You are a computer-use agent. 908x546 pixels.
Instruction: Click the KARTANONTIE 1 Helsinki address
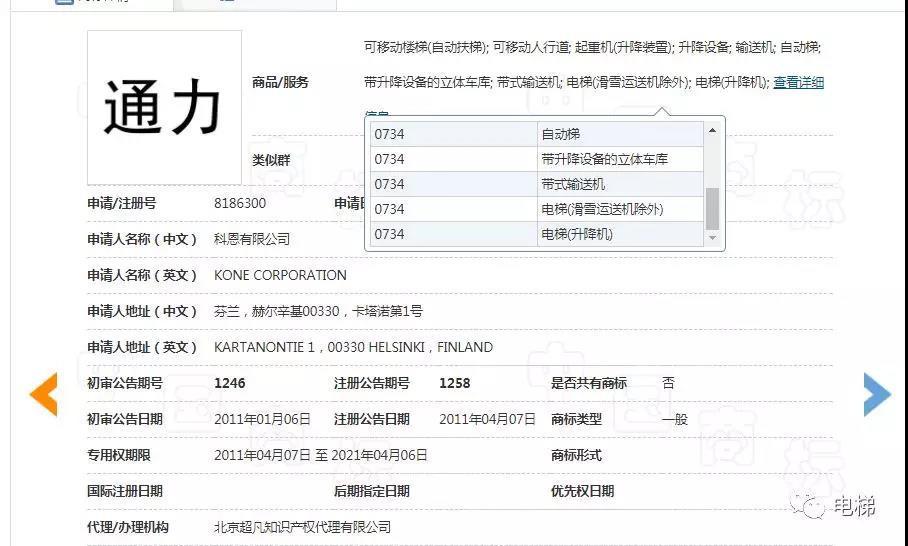[x=353, y=347]
